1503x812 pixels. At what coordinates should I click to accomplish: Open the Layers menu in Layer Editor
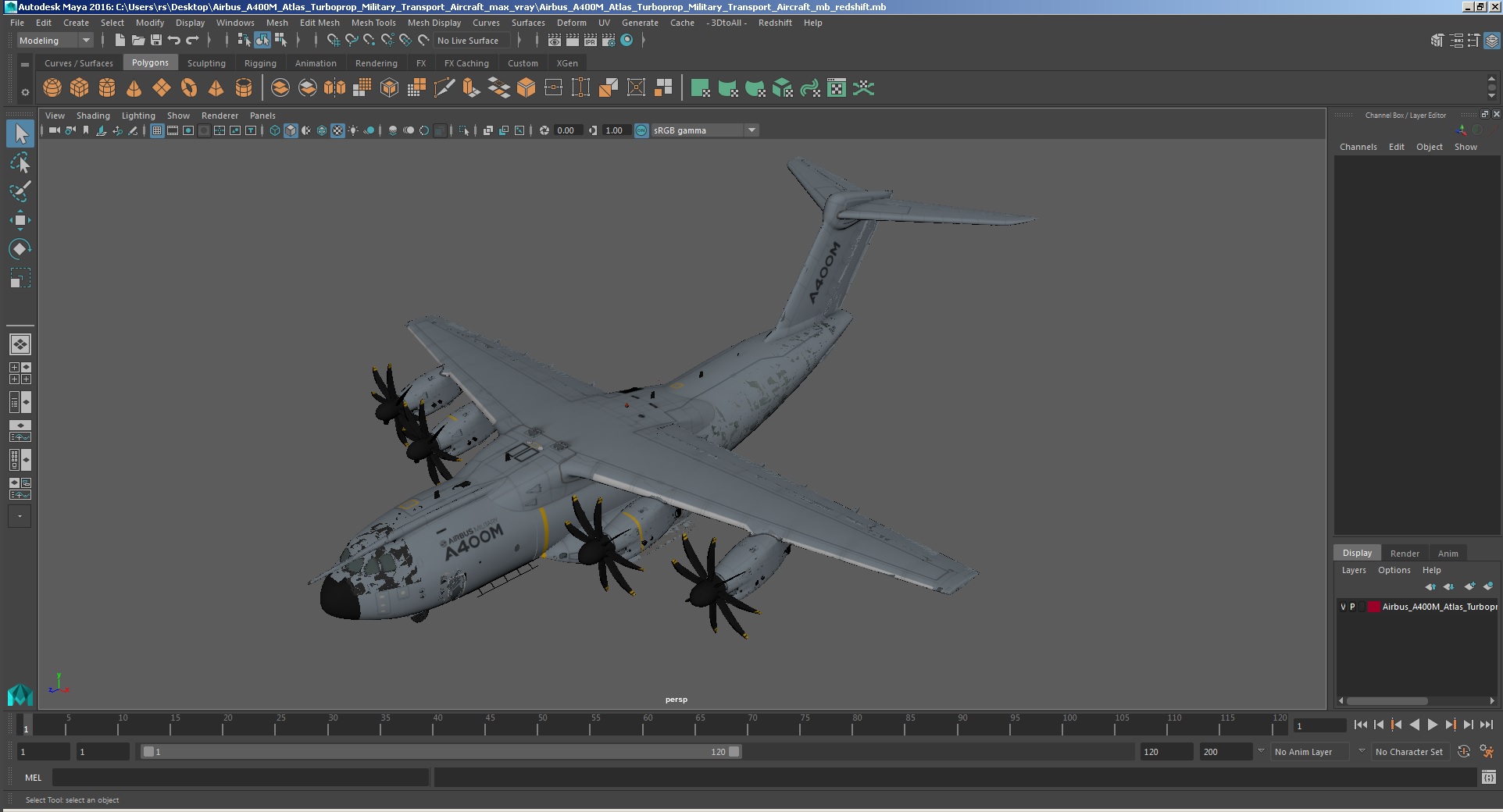1354,570
